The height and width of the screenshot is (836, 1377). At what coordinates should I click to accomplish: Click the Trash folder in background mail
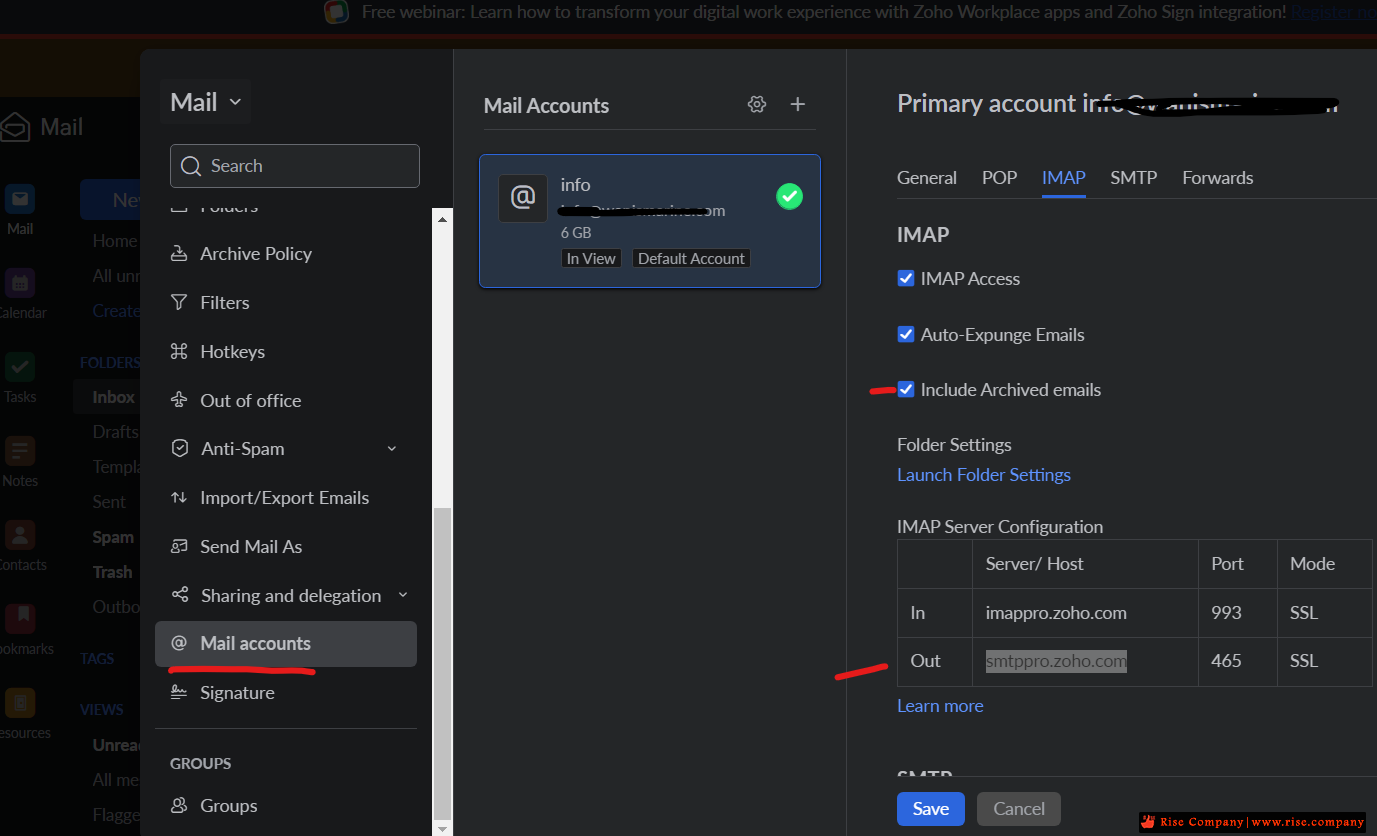click(x=112, y=572)
